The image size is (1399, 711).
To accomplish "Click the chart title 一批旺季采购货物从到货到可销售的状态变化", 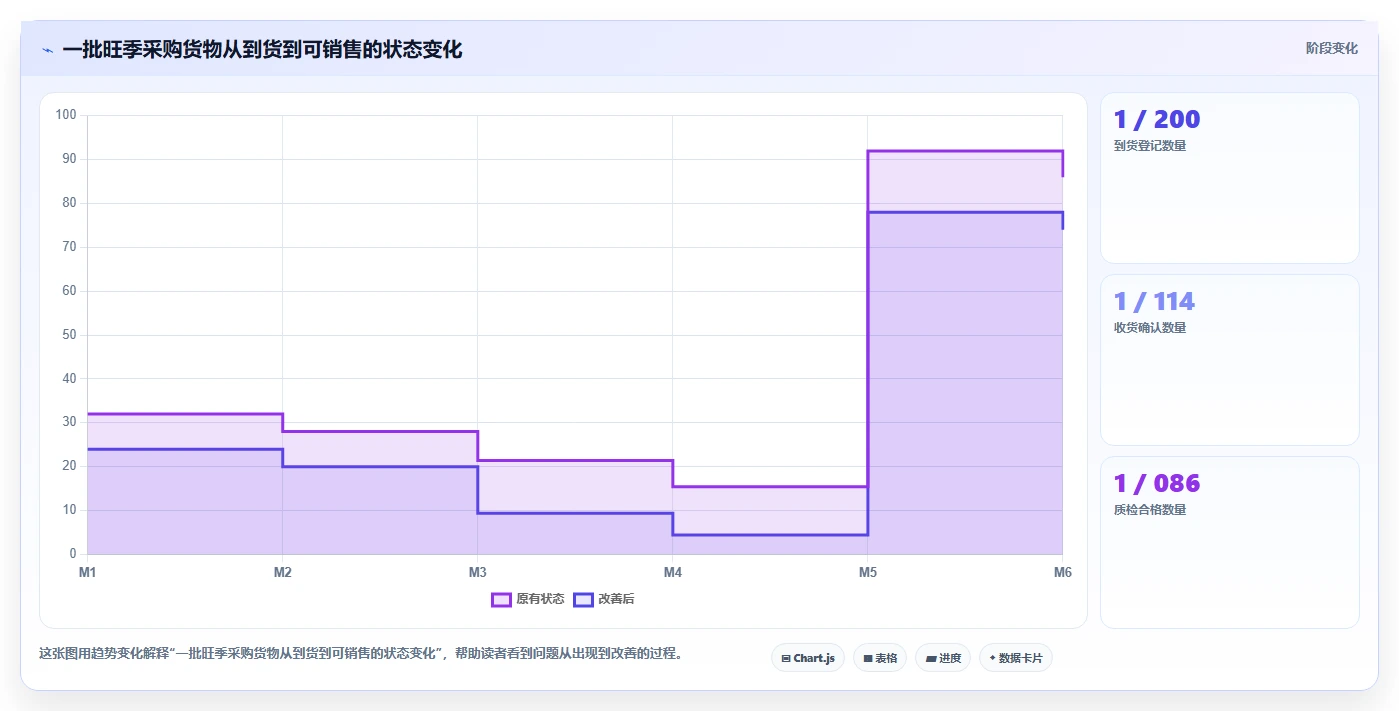I will pyautogui.click(x=262, y=50).
